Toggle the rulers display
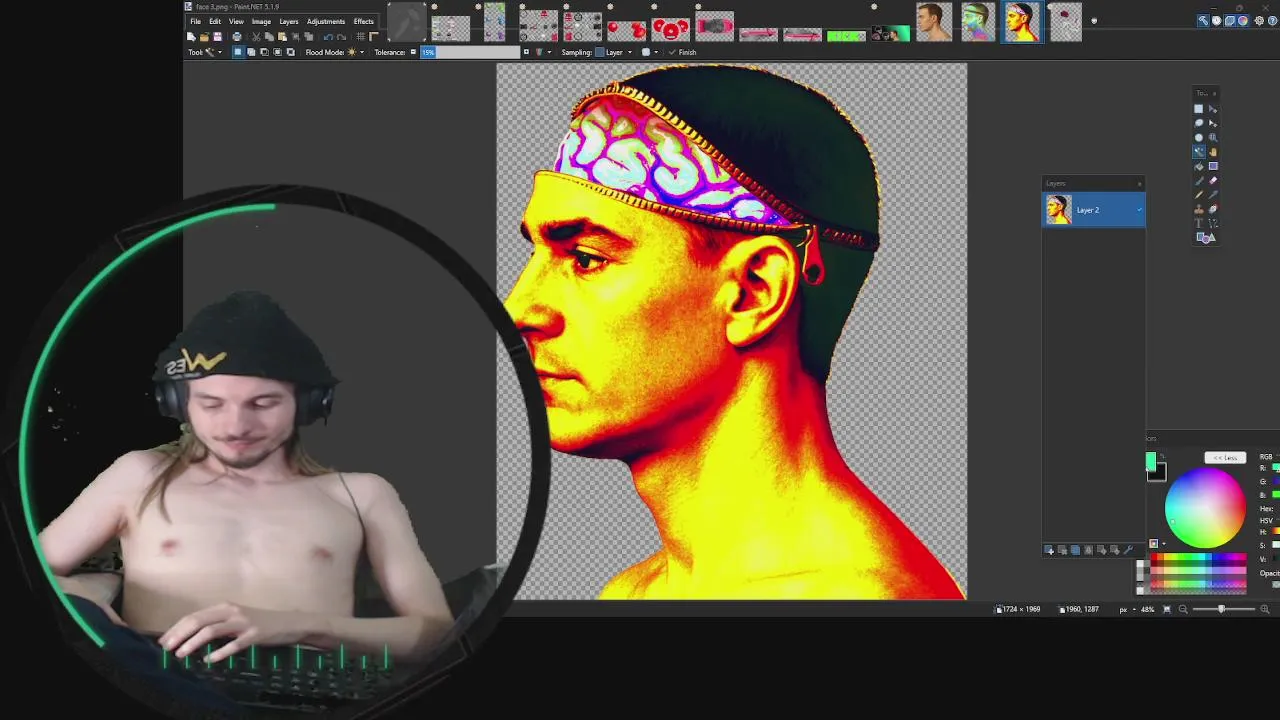This screenshot has height=720, width=1280. coord(374,37)
